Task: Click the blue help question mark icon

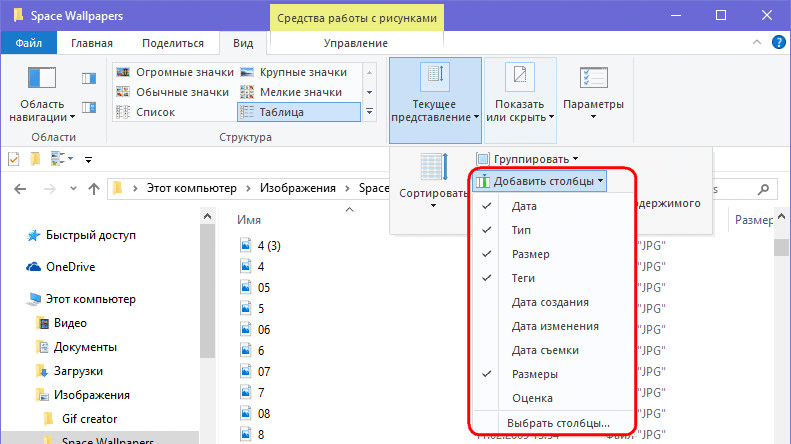Action: click(x=778, y=42)
